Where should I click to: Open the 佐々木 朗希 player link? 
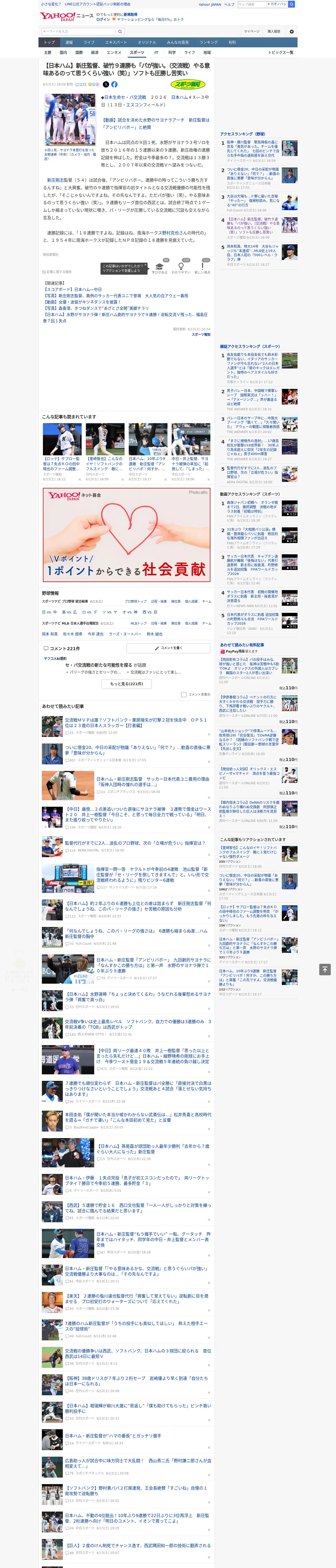tap(72, 634)
